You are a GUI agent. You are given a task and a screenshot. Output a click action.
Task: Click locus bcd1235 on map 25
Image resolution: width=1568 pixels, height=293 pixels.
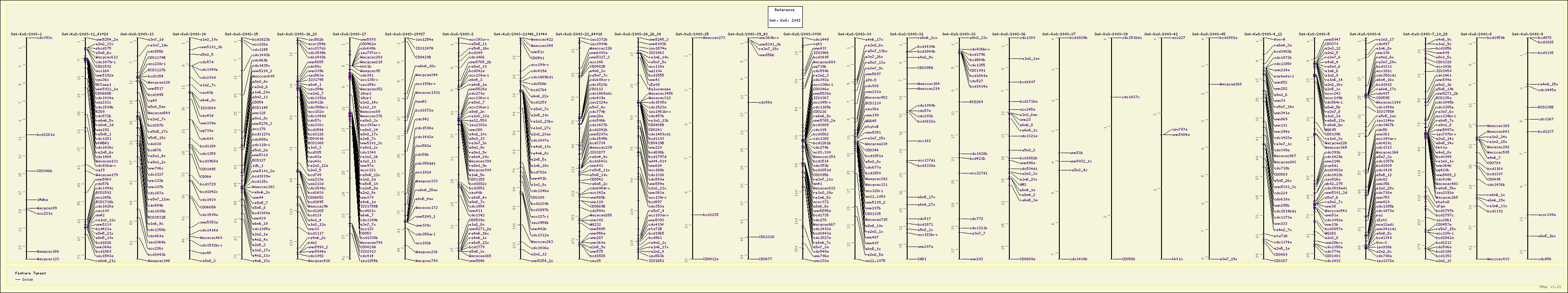(710, 214)
